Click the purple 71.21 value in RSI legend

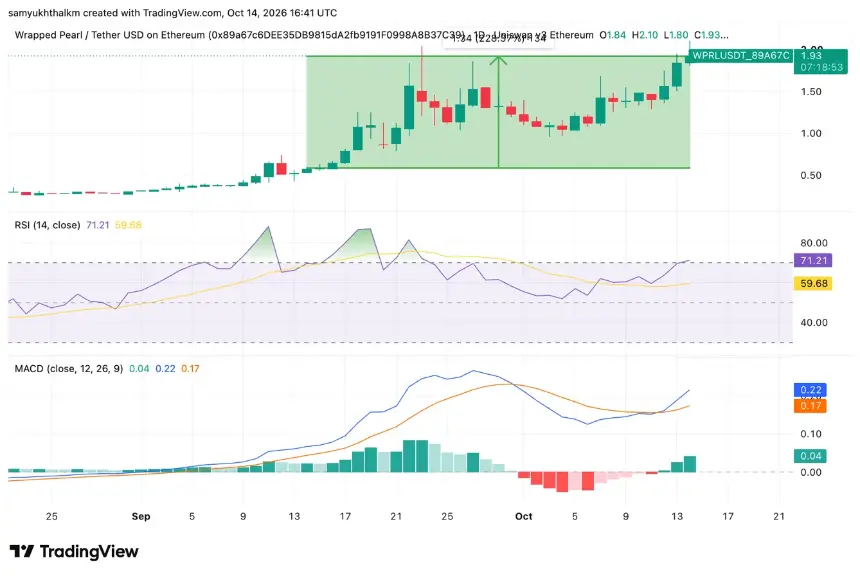[x=98, y=225]
